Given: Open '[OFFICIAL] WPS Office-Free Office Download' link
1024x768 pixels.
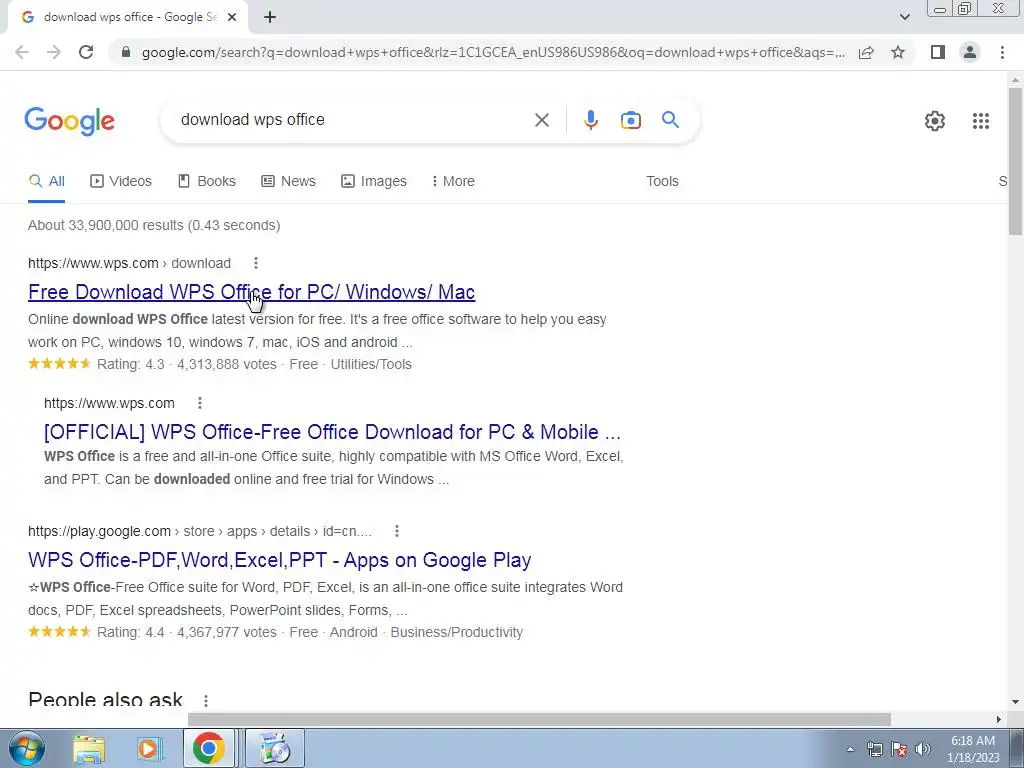Looking at the screenshot, I should 332,432.
